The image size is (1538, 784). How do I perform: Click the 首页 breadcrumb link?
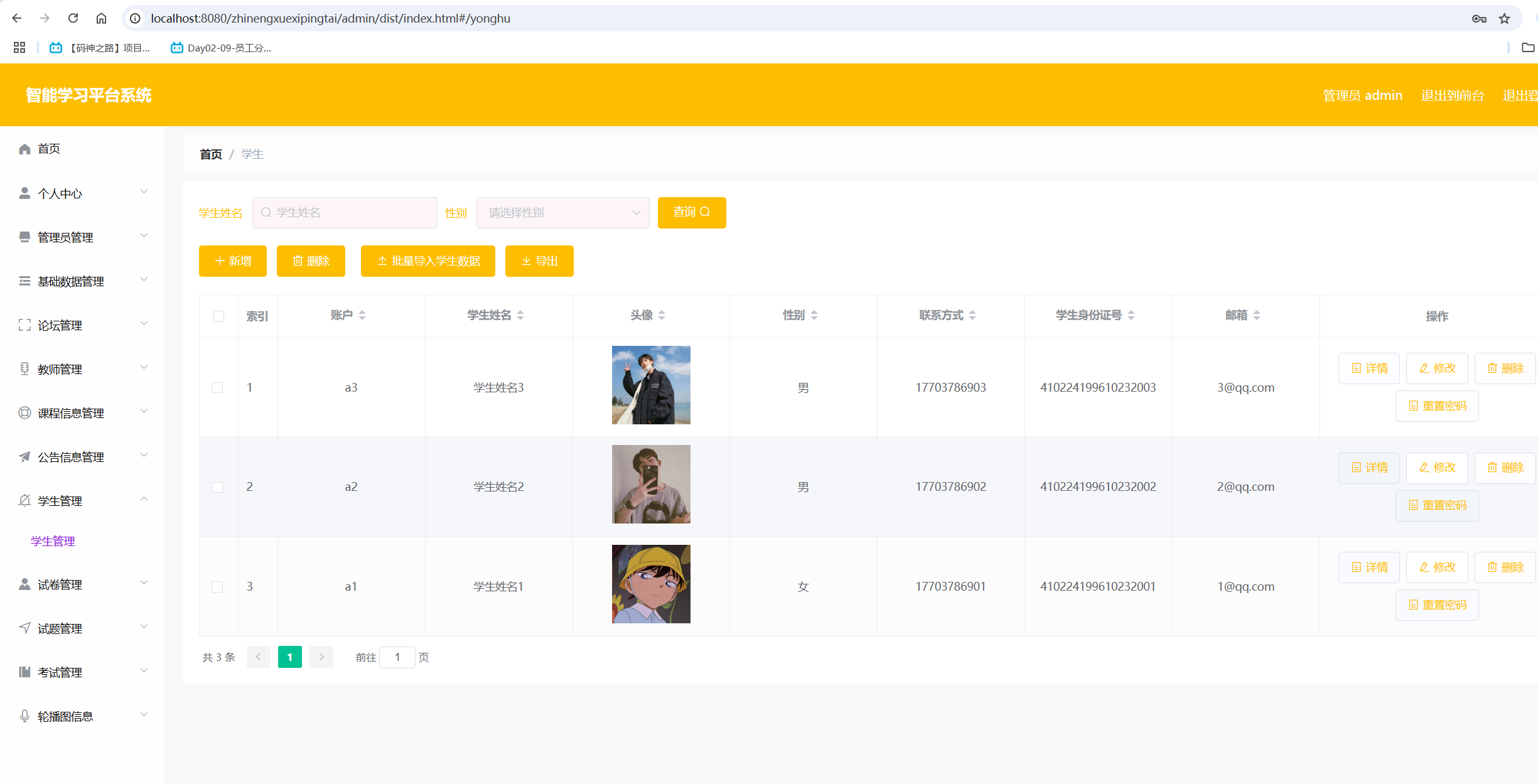[211, 154]
